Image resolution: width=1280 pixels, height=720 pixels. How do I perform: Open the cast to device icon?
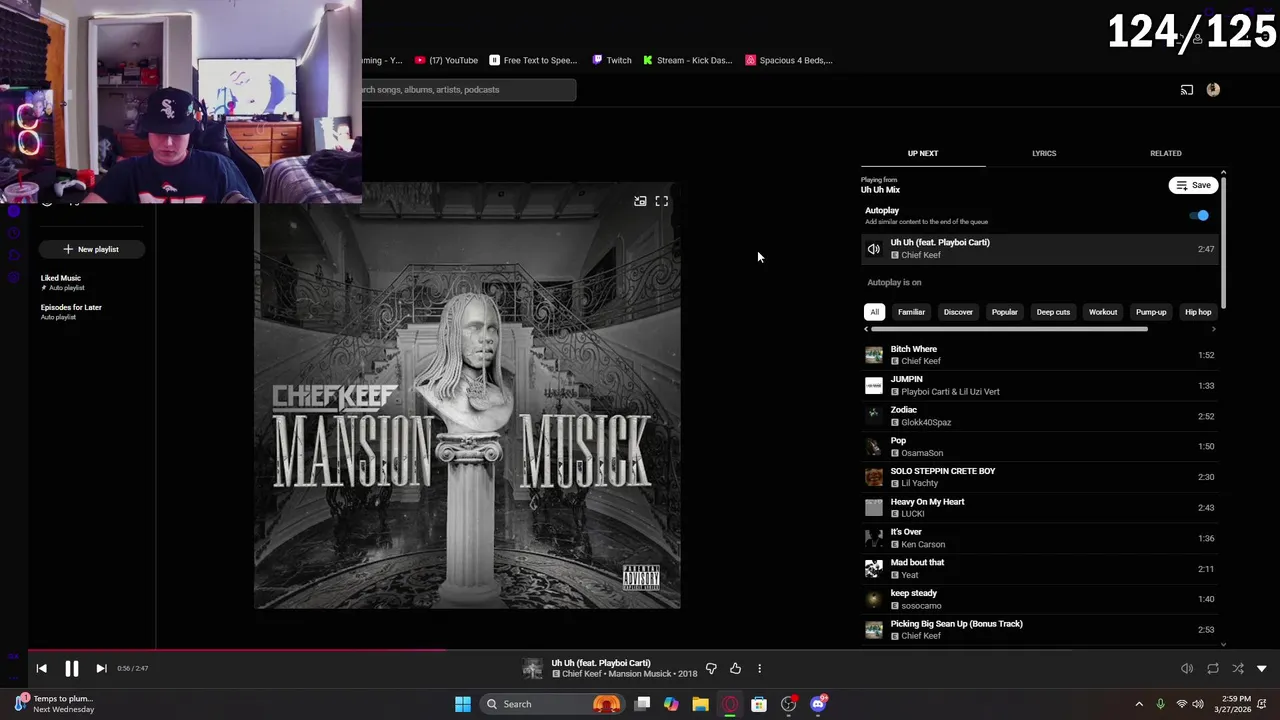pyautogui.click(x=1187, y=90)
